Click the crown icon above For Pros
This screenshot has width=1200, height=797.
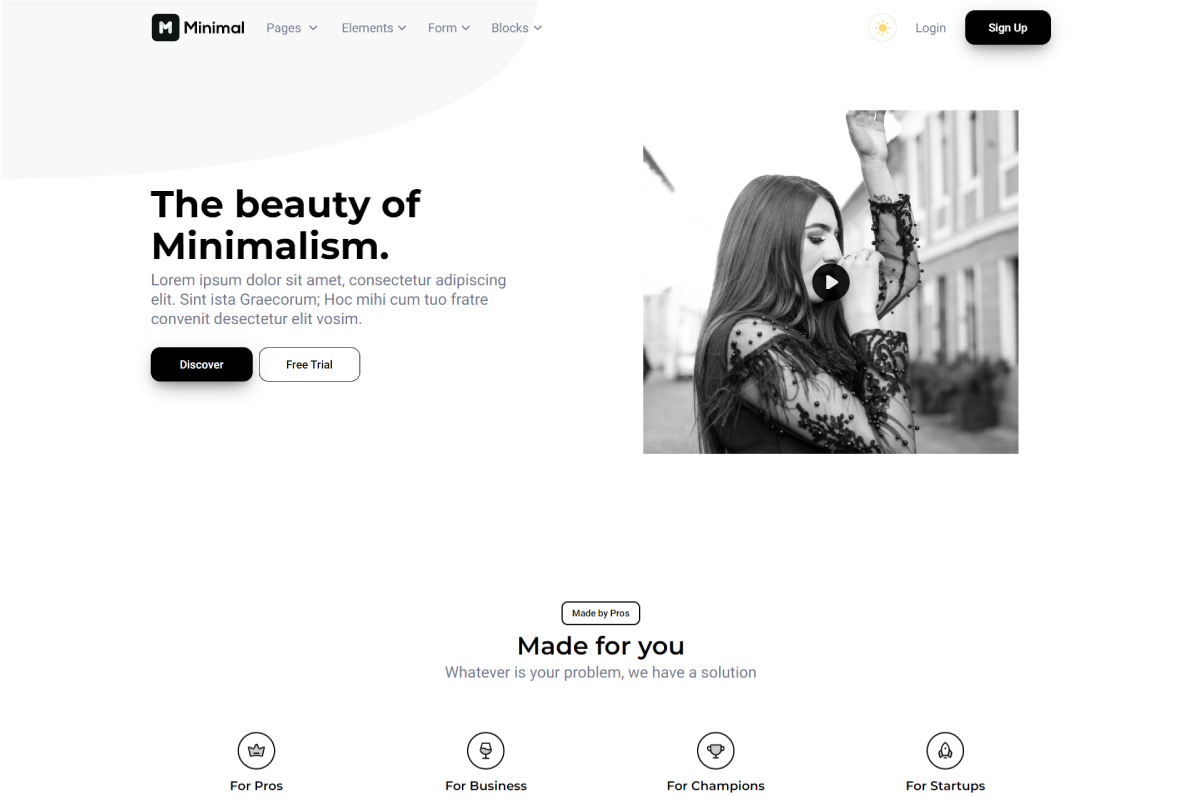click(256, 750)
